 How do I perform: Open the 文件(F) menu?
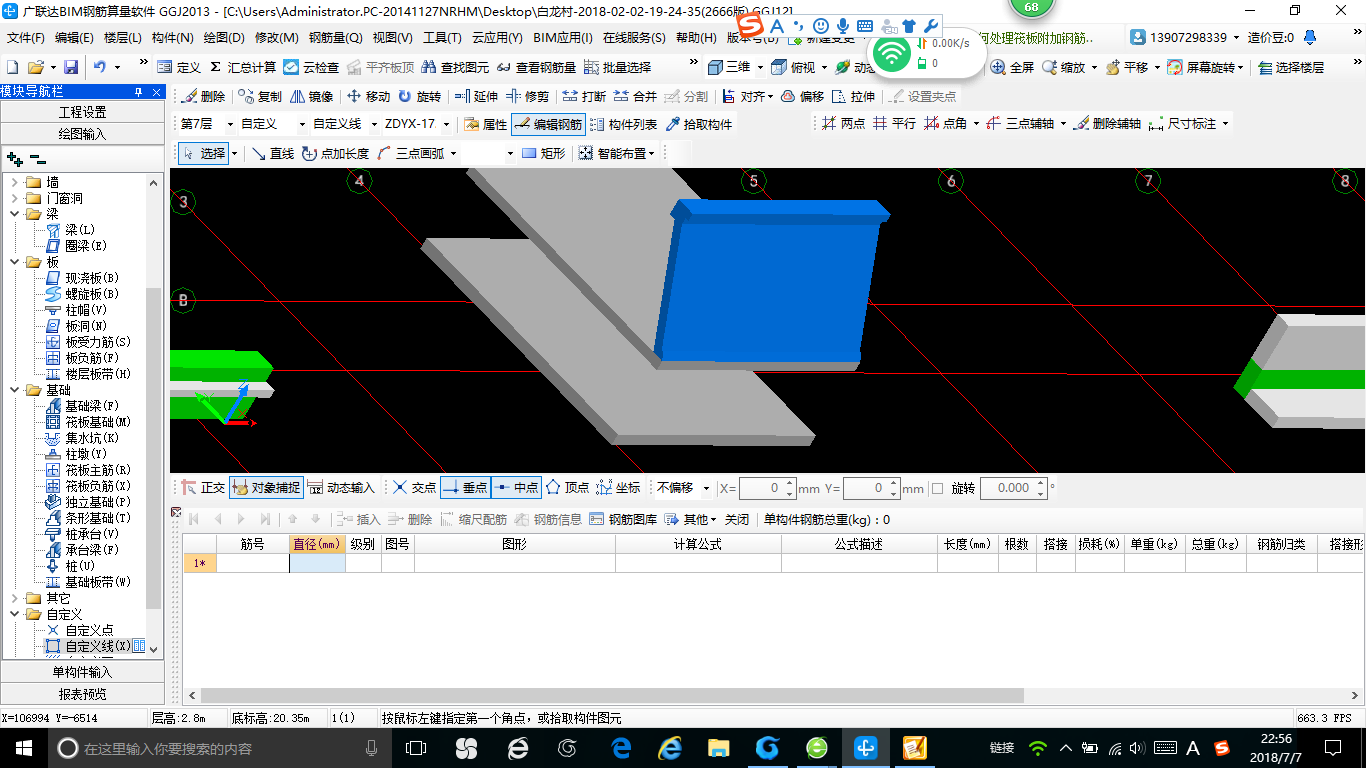pos(25,37)
